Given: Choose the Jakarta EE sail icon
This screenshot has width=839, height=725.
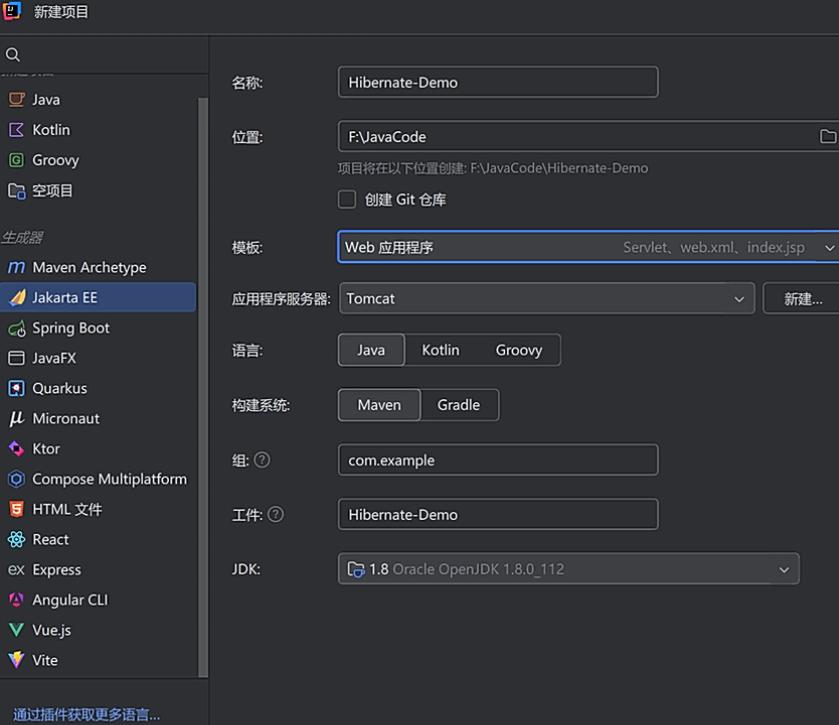Looking at the screenshot, I should click(17, 297).
